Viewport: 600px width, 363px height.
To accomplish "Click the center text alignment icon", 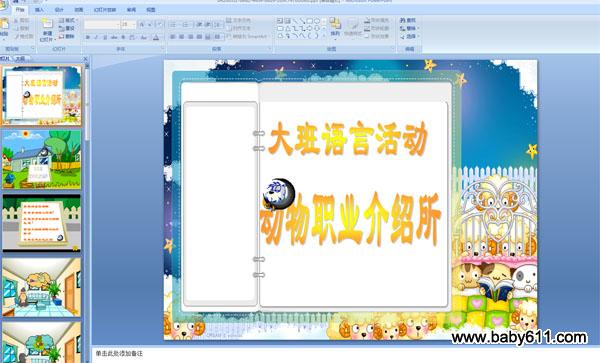I will click(182, 37).
